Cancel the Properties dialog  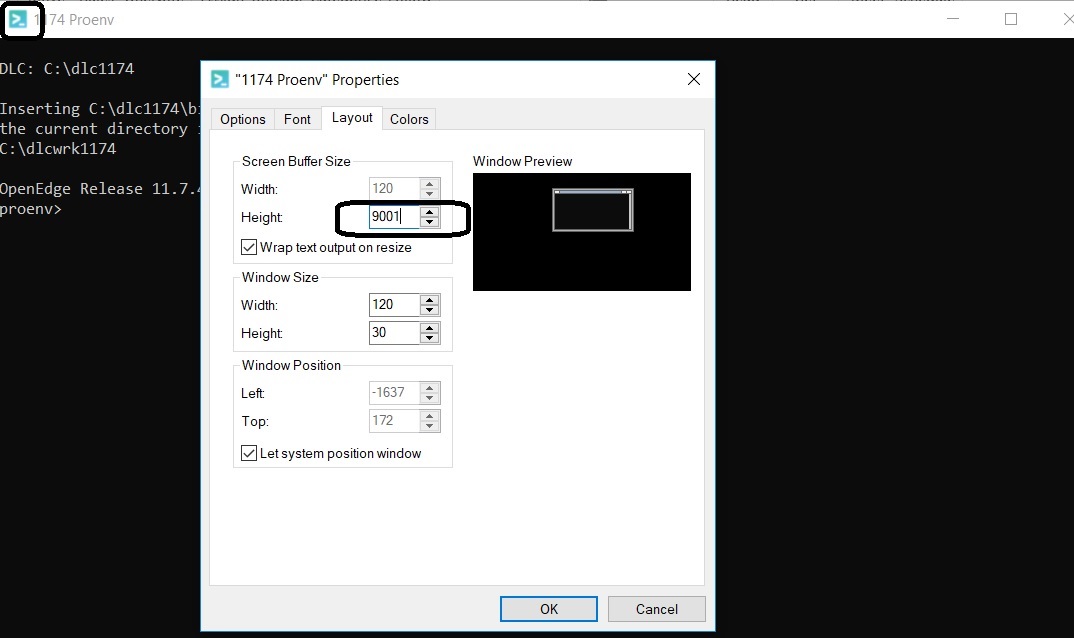coord(657,609)
